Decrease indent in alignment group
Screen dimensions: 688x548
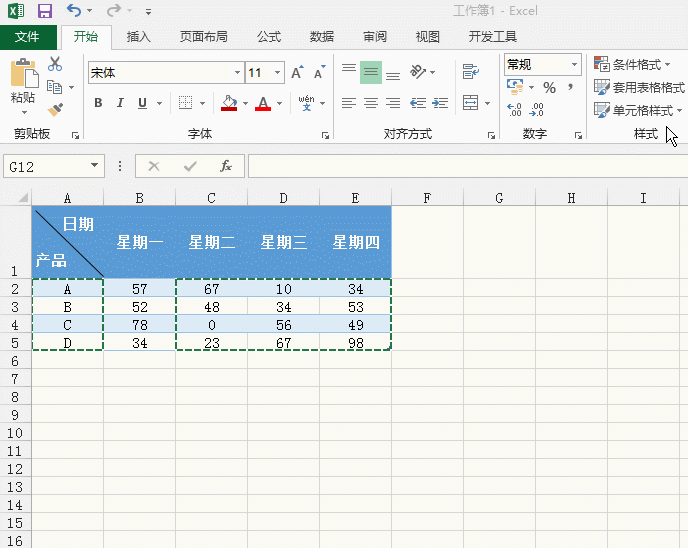[x=418, y=103]
